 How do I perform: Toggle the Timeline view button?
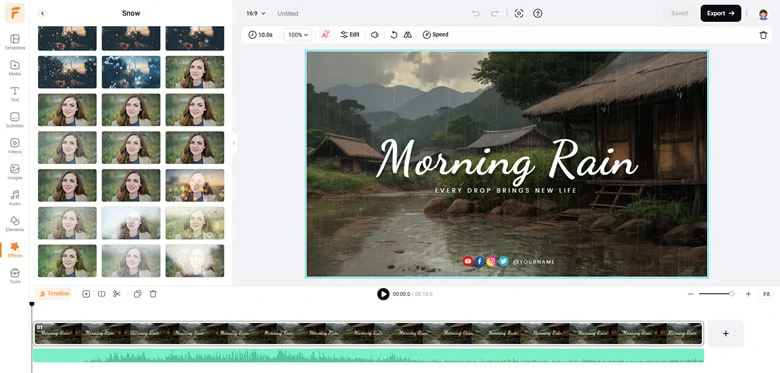[x=54, y=294]
